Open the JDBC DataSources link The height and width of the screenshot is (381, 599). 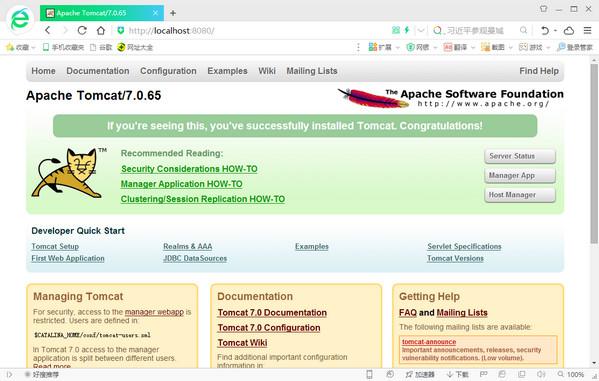point(195,258)
